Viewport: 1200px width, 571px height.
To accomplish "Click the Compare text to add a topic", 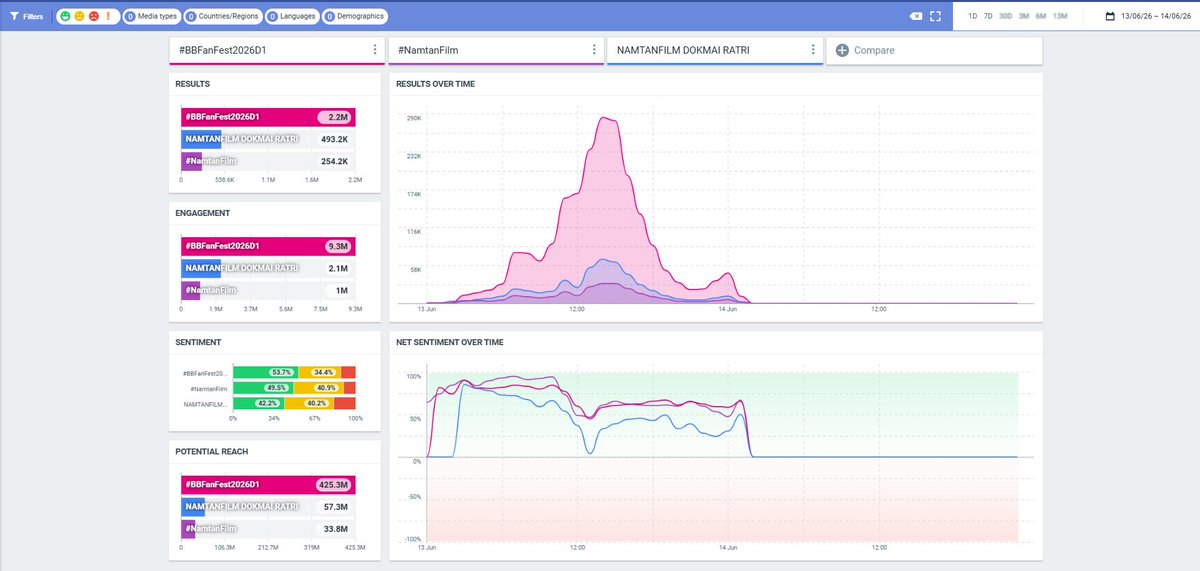I will (874, 50).
